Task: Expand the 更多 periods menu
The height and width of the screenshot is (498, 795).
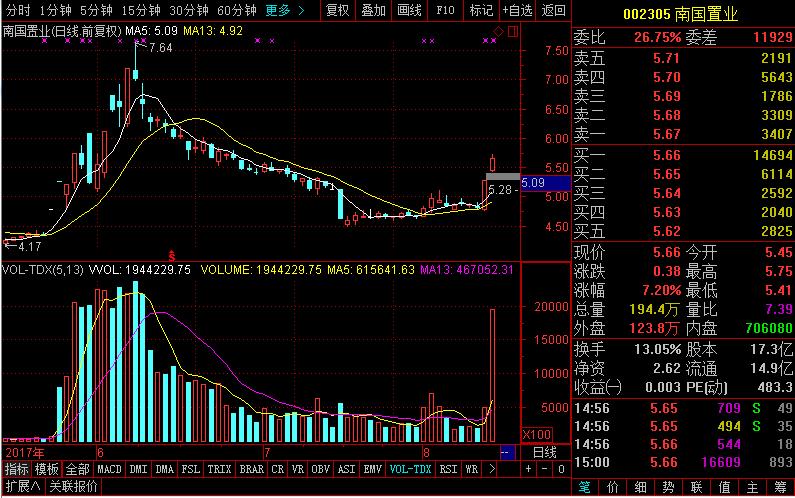Action: (x=285, y=10)
